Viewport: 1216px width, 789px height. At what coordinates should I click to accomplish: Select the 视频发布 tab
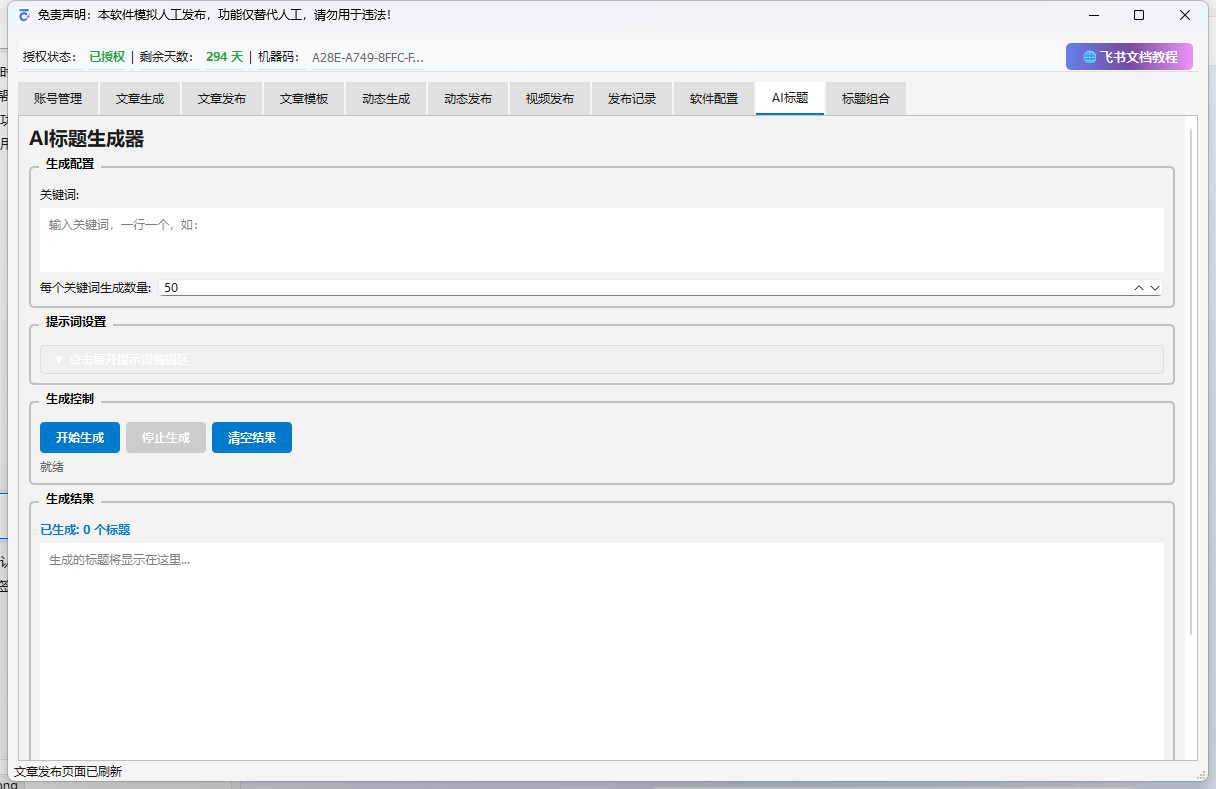(550, 99)
